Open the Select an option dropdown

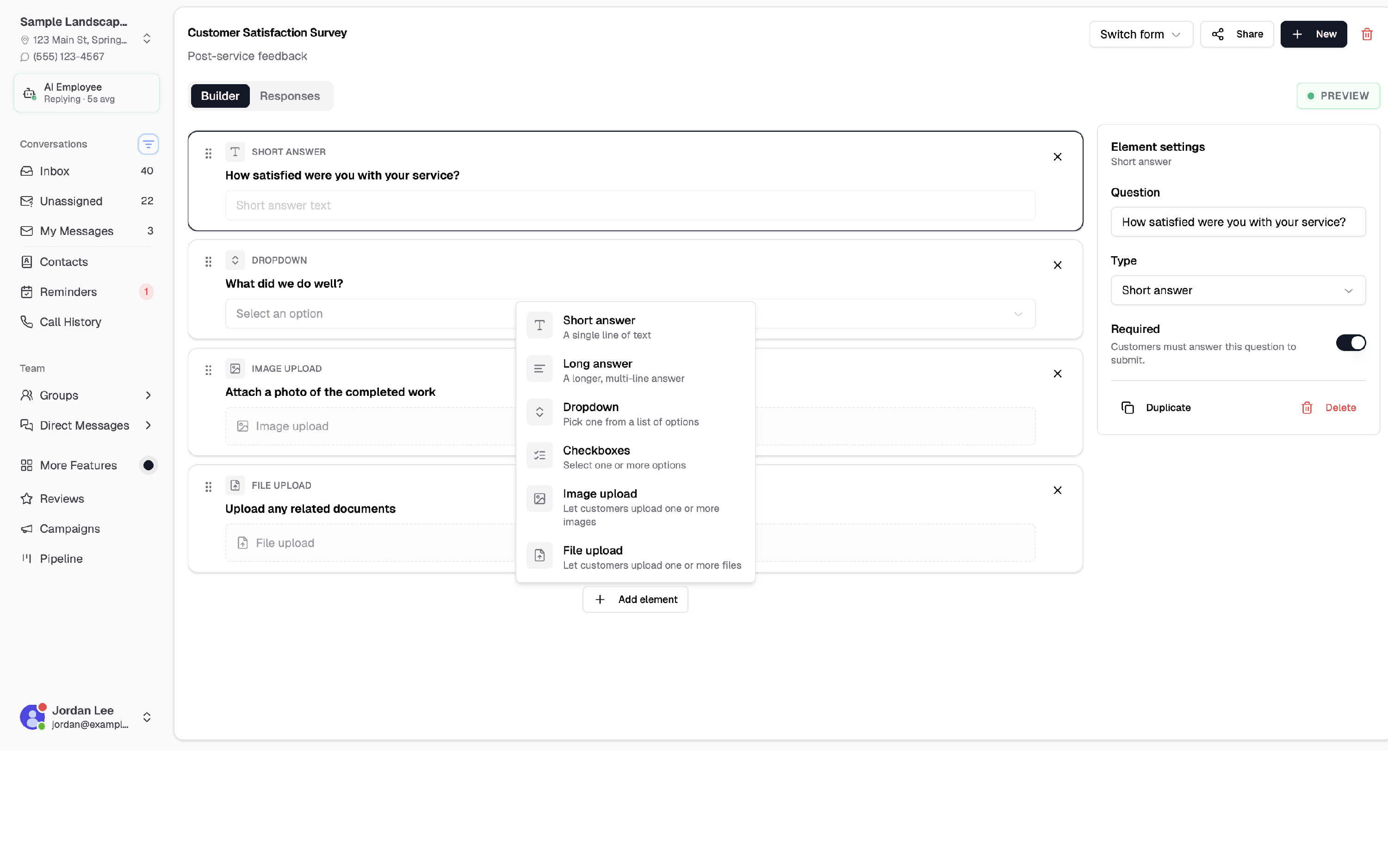[630, 314]
